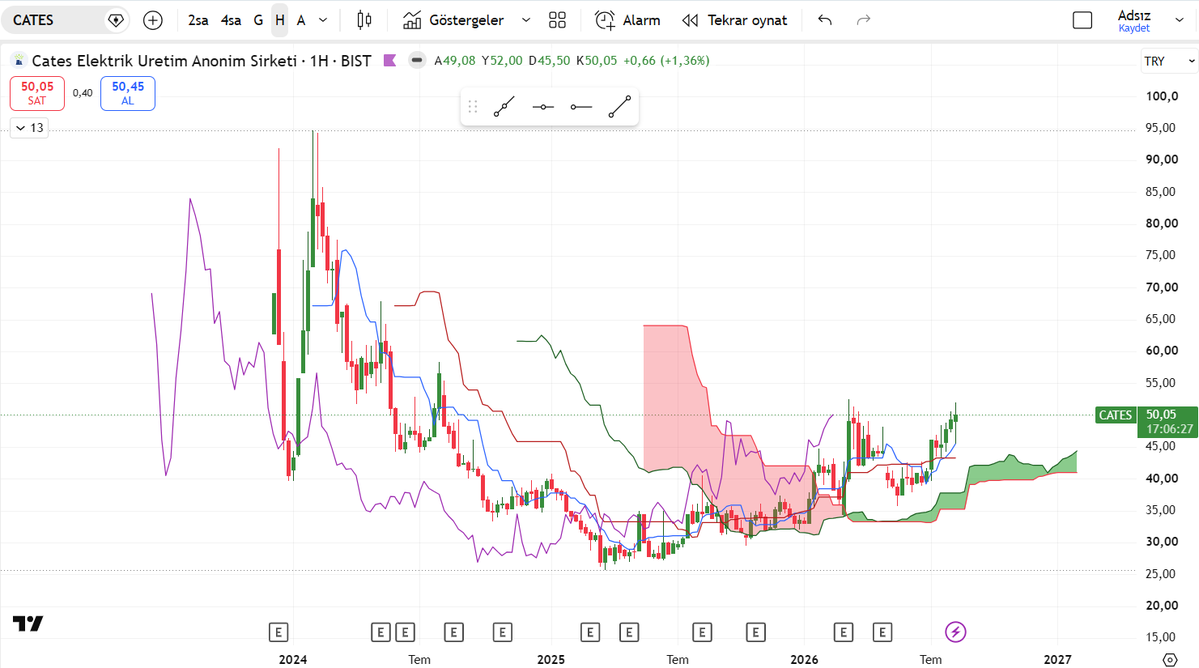Image resolution: width=1199 pixels, height=668 pixels.
Task: Click the 2026 time axis label
Action: pyautogui.click(x=804, y=660)
